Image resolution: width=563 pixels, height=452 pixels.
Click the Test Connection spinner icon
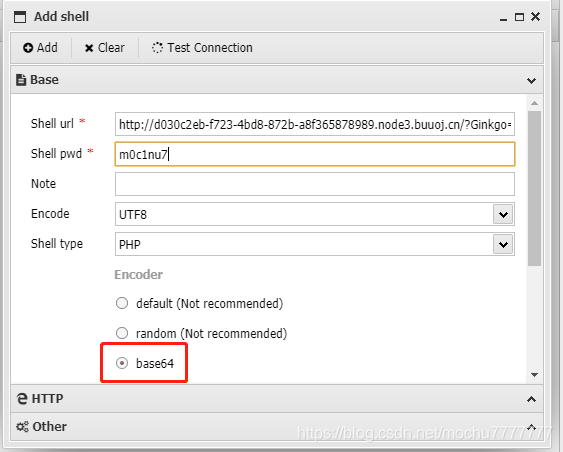click(x=157, y=48)
